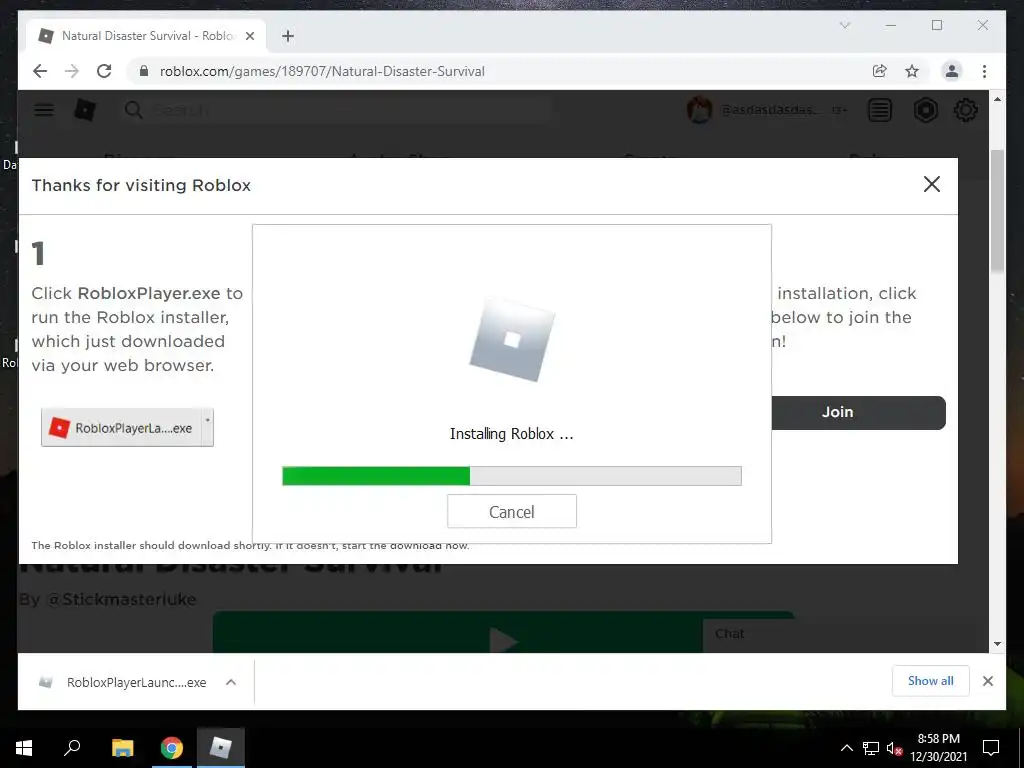The height and width of the screenshot is (768, 1024).
Task: Close the downloads bar
Action: coord(987,681)
